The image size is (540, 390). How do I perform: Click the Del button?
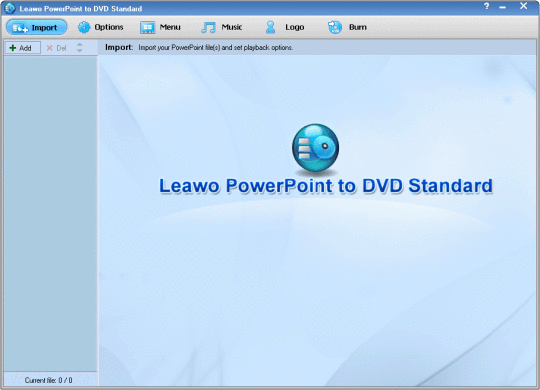56,48
